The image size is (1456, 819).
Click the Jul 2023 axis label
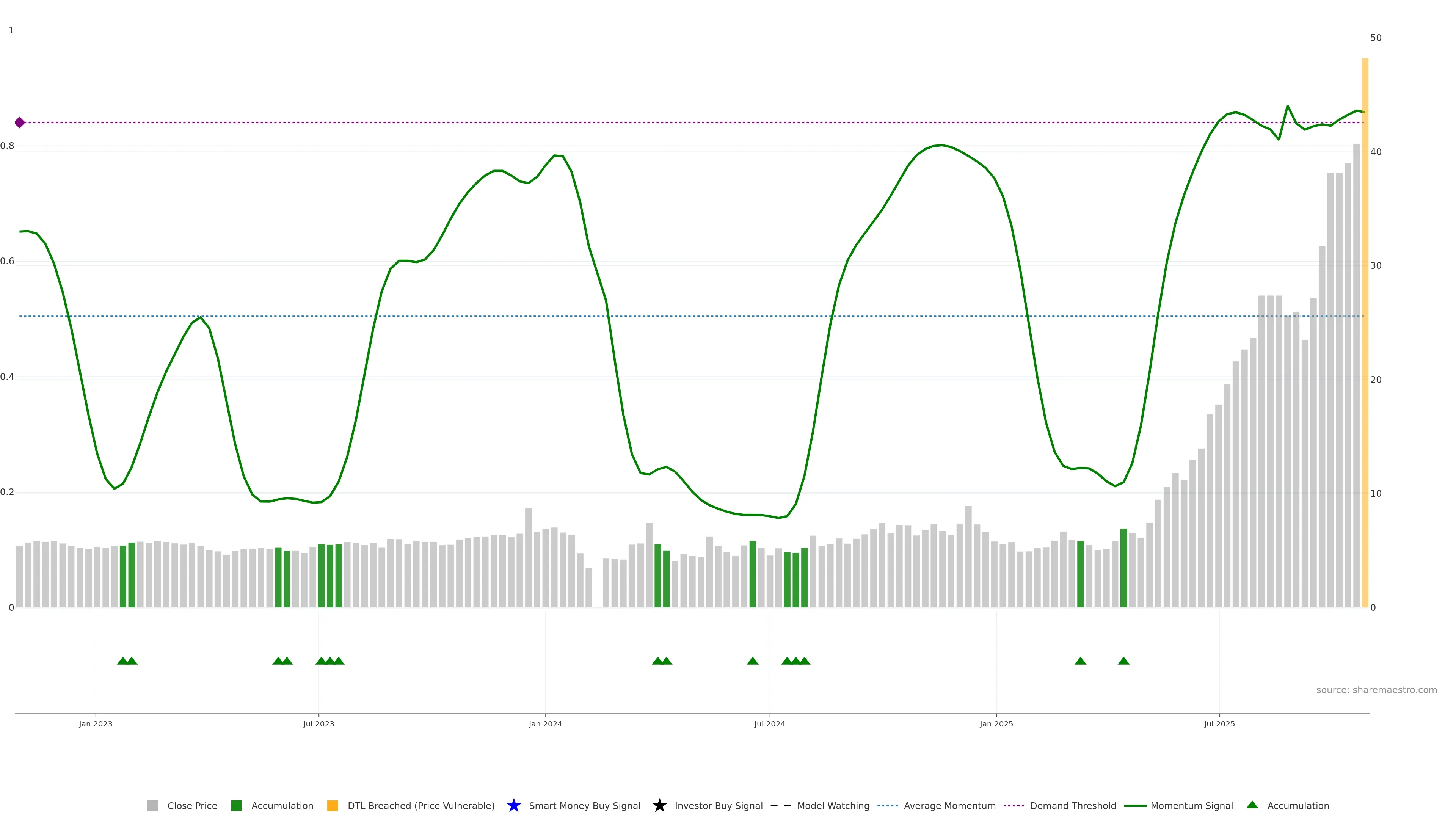point(318,723)
